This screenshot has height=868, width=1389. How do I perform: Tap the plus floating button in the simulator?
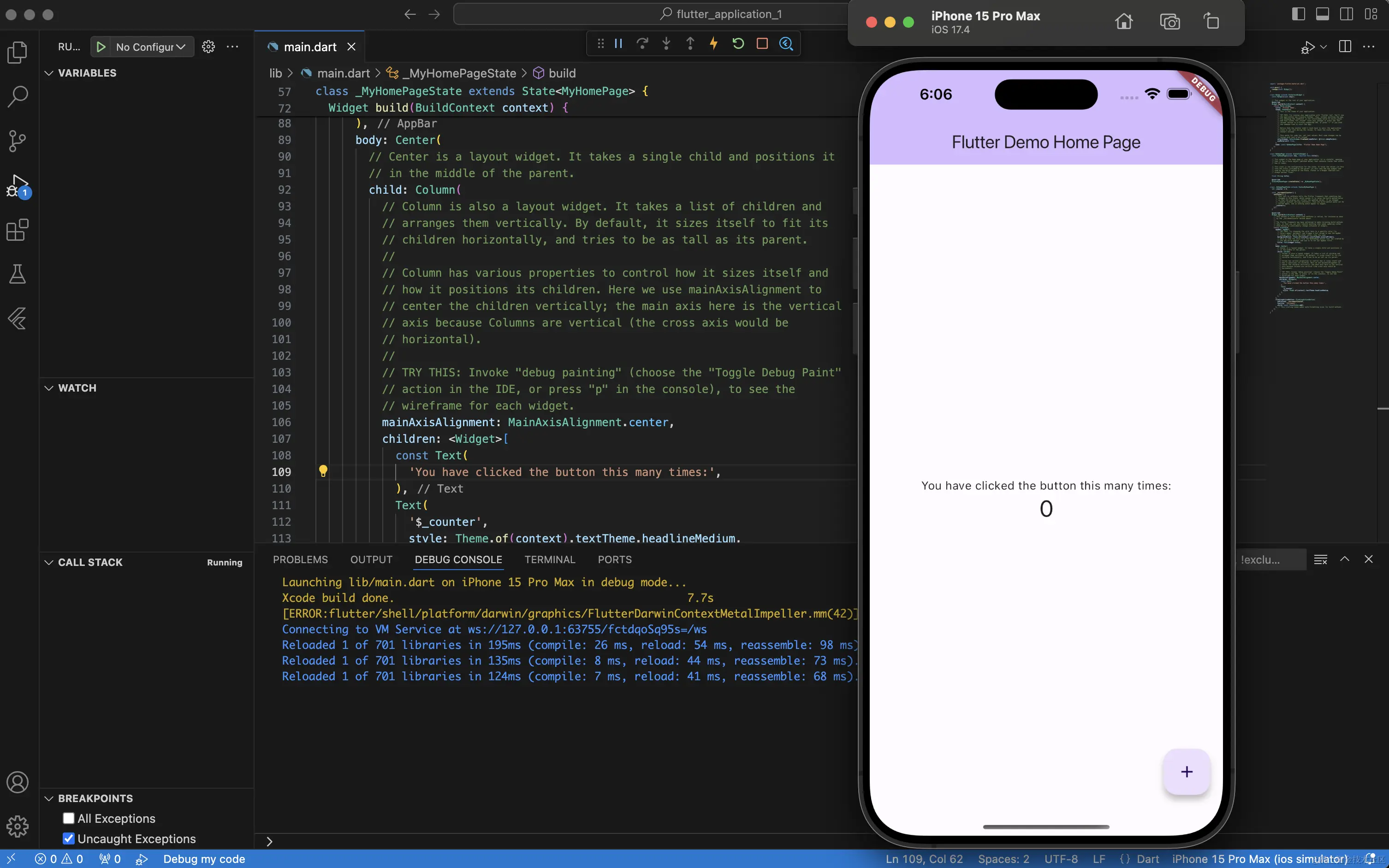coord(1187,772)
